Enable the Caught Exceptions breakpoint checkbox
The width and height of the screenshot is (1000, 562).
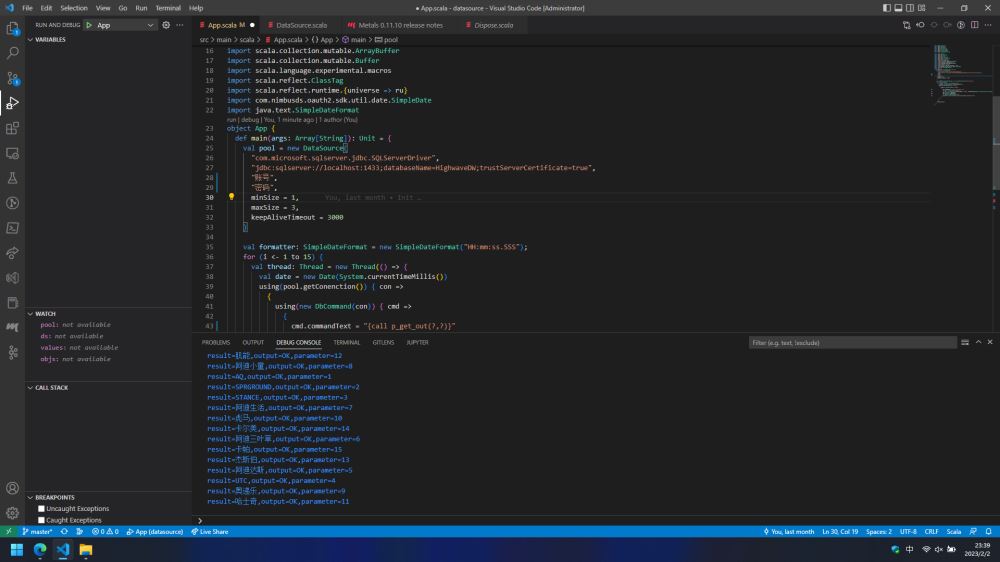[x=41, y=520]
